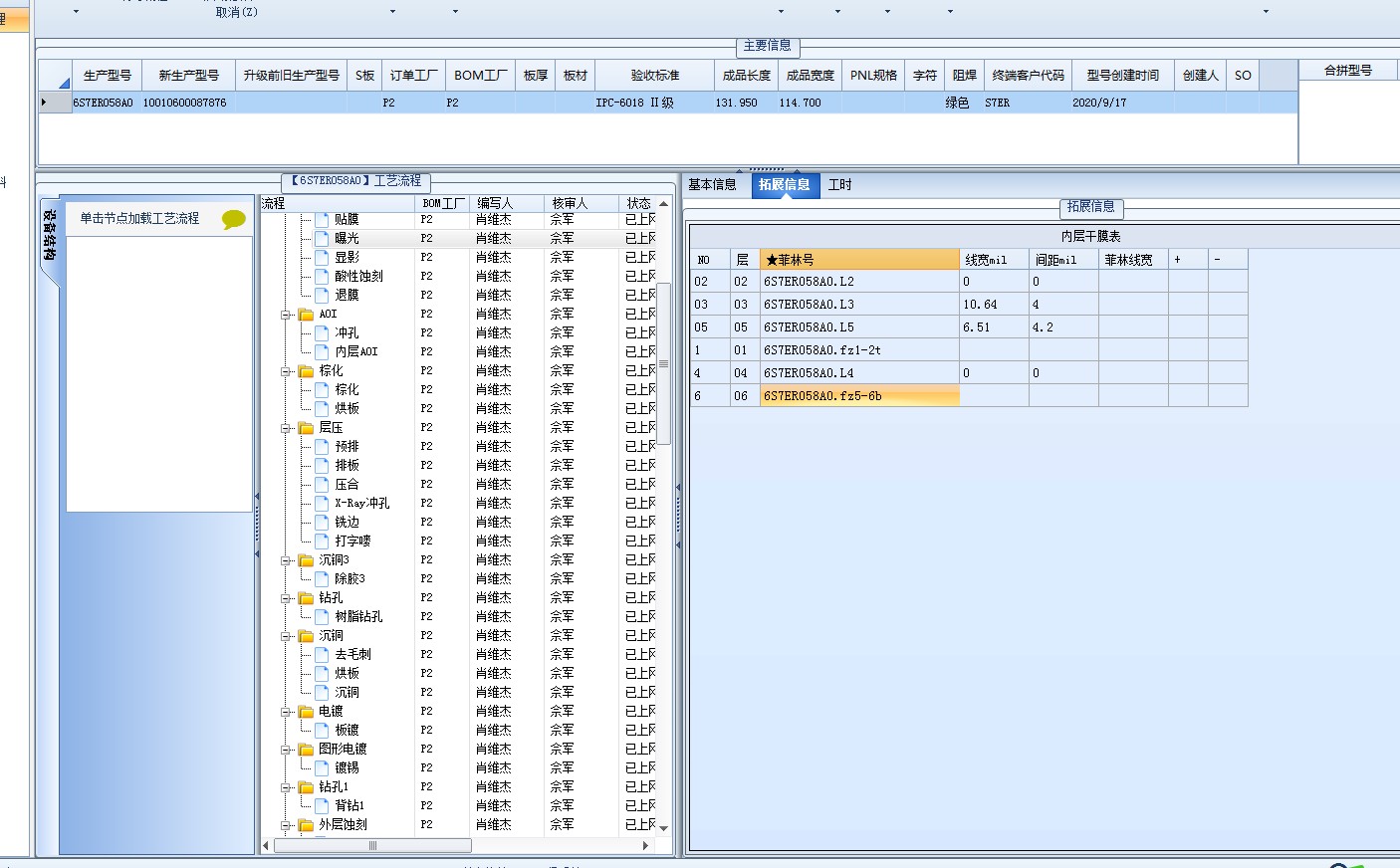Collapse the 钻孔 tree node

pyautogui.click(x=286, y=598)
